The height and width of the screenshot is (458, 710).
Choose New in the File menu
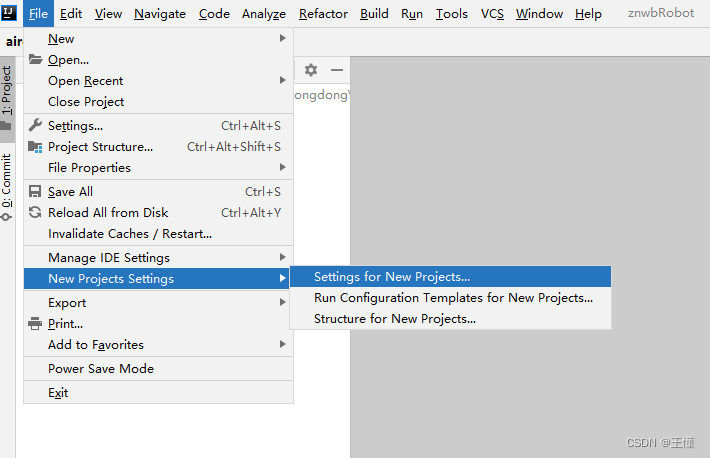158,39
